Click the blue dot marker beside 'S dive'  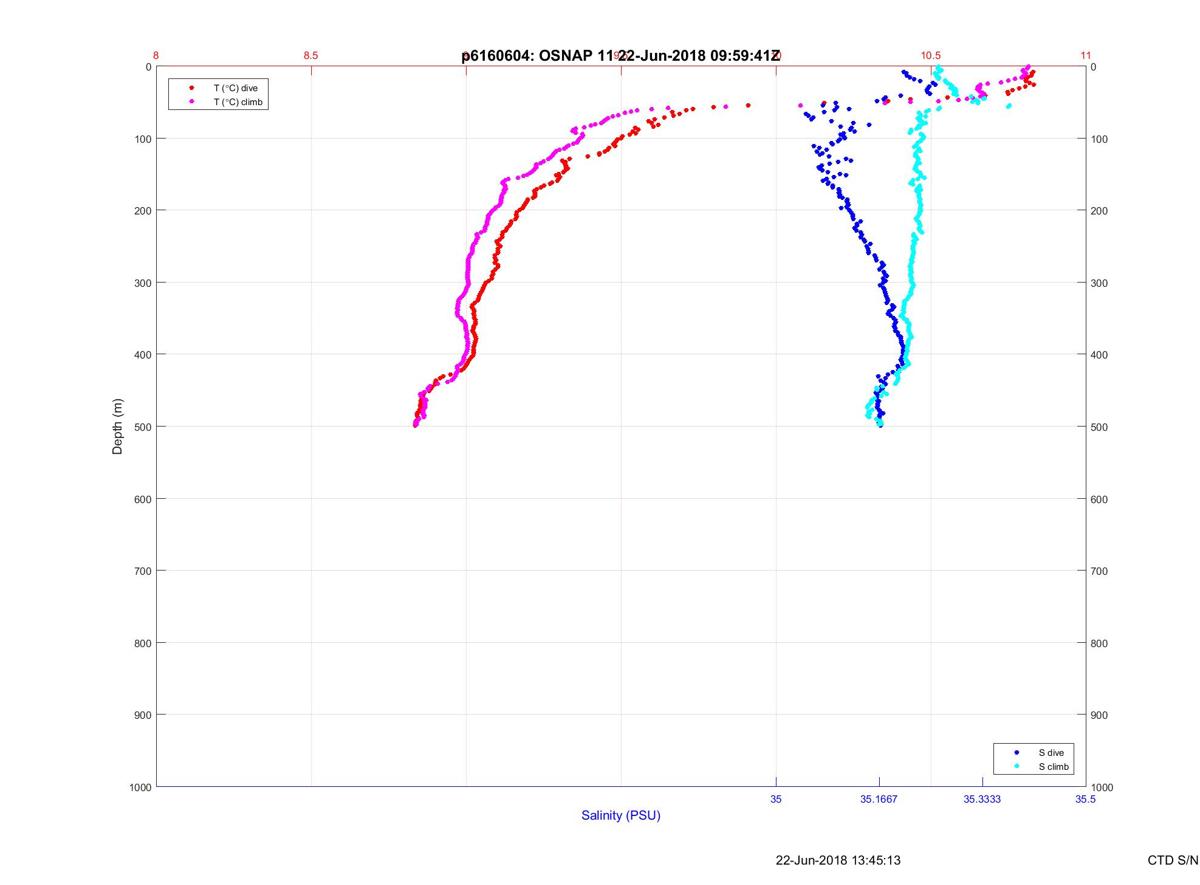click(1016, 752)
